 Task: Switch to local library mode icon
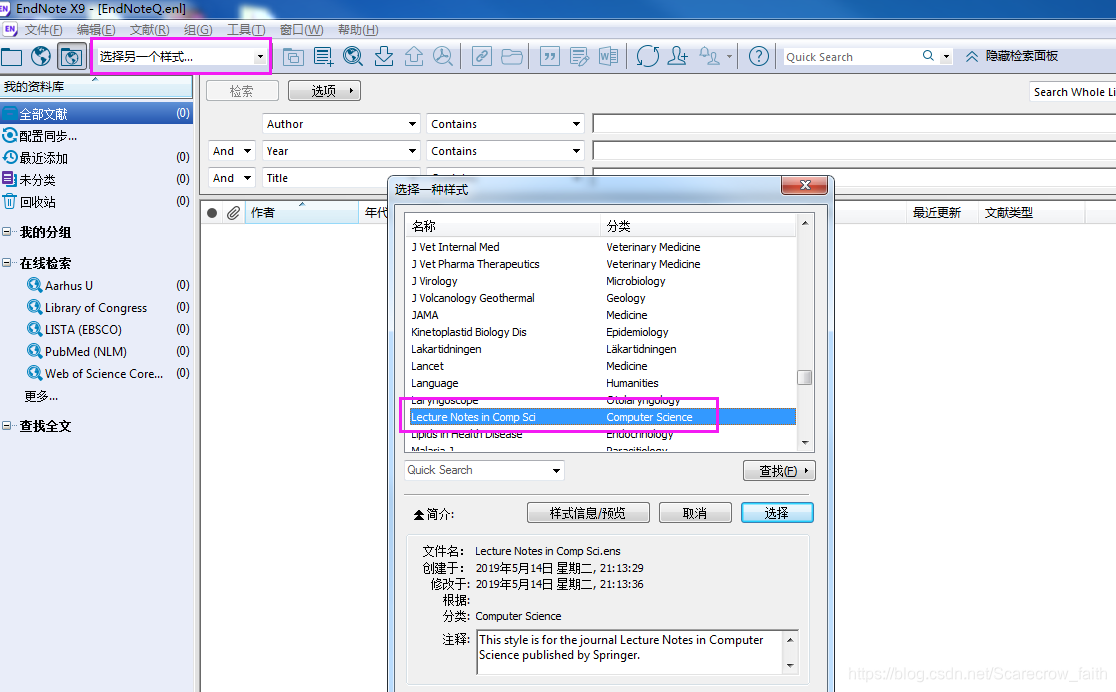coord(11,56)
